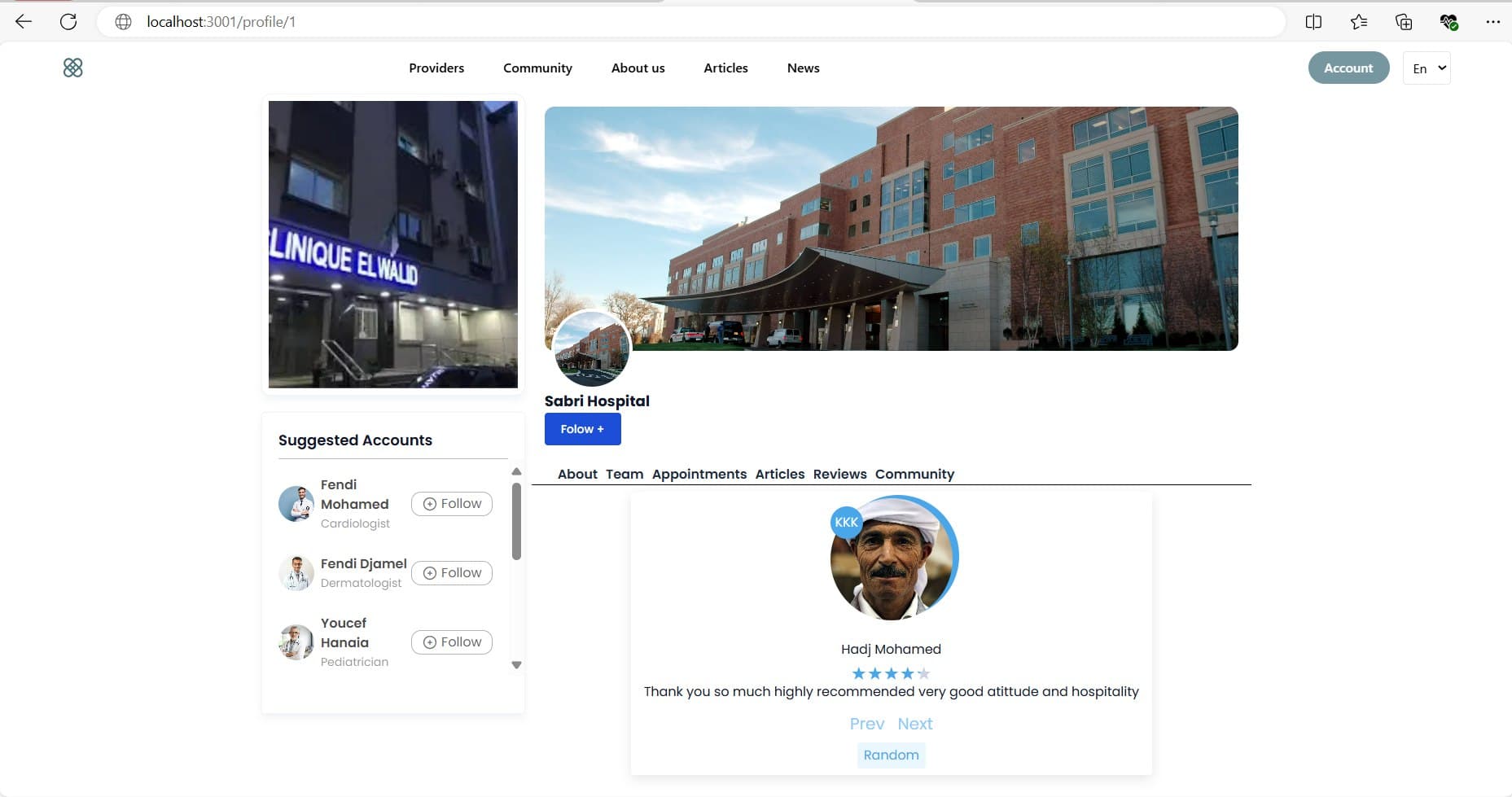The image size is (1512, 797).
Task: Open browser split screen icon
Action: [1313, 22]
